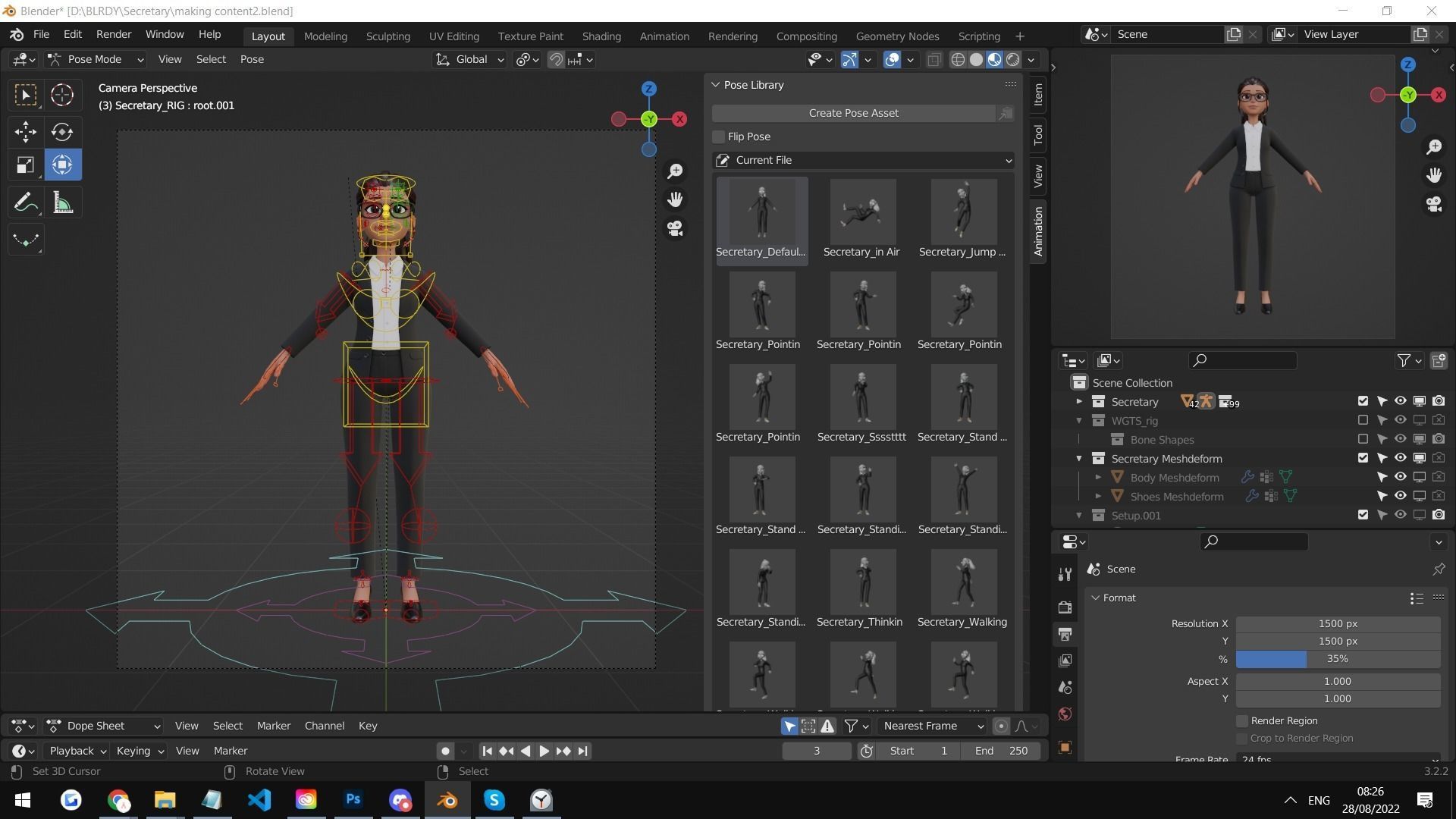Image resolution: width=1456 pixels, height=819 pixels.
Task: Collapse the Pose Library panel
Action: [715, 85]
